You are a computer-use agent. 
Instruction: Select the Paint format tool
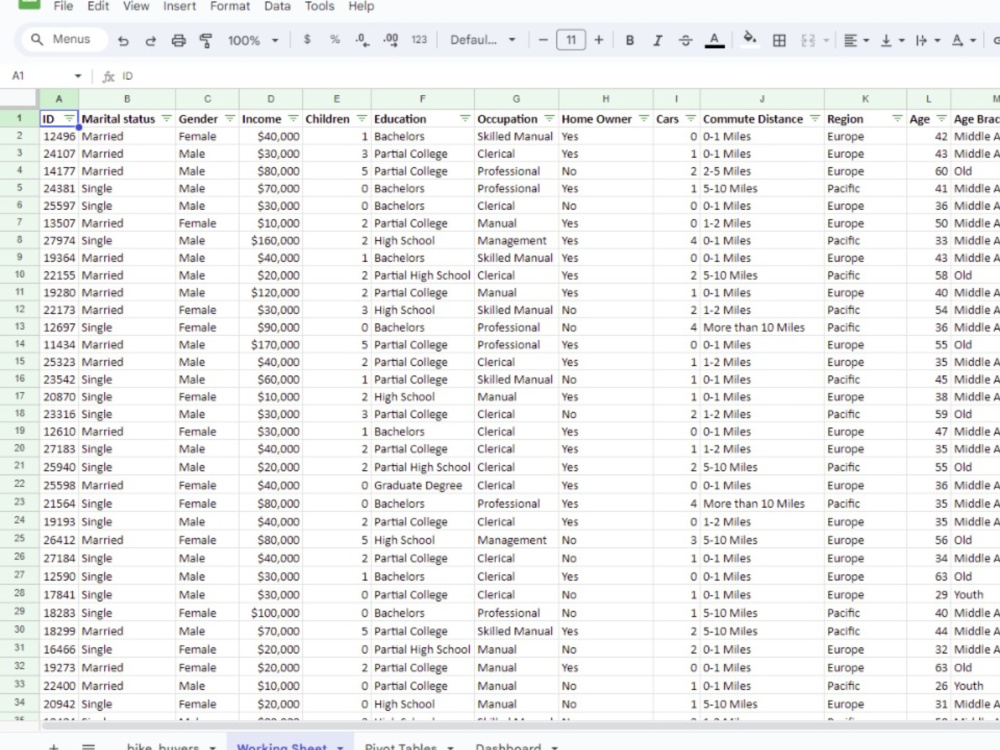click(205, 40)
